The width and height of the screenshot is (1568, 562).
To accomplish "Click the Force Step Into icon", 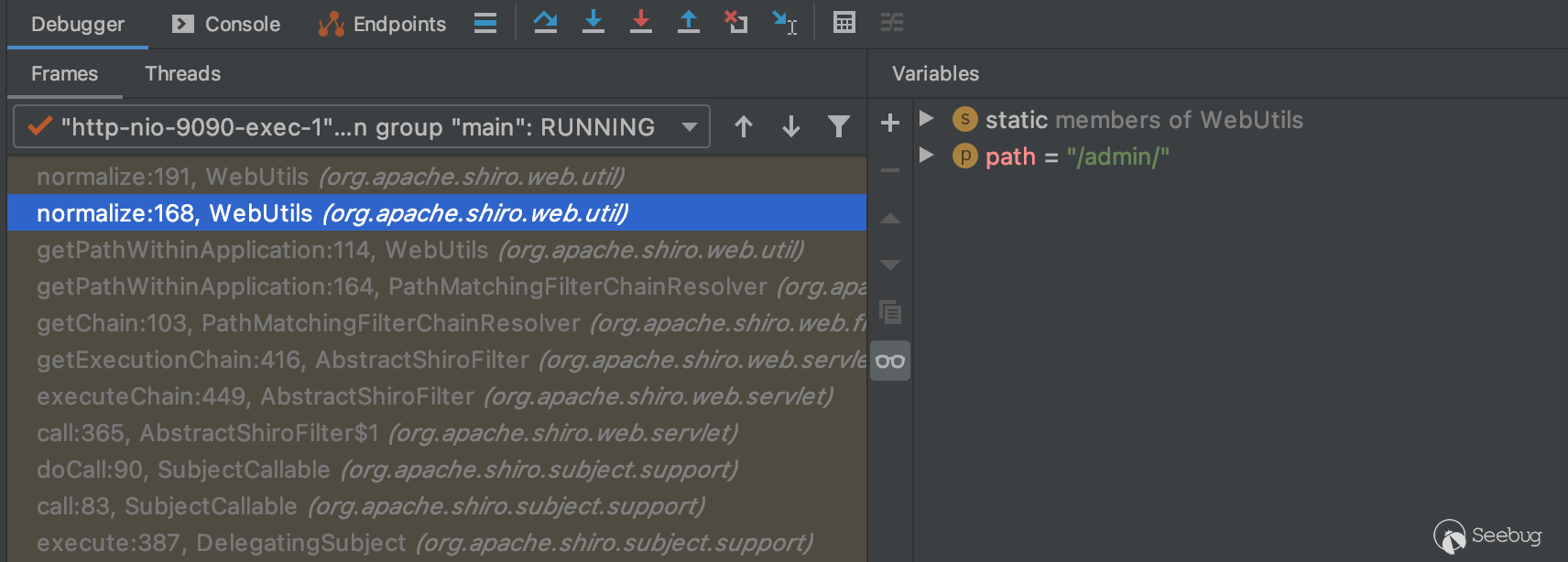I will (x=641, y=22).
